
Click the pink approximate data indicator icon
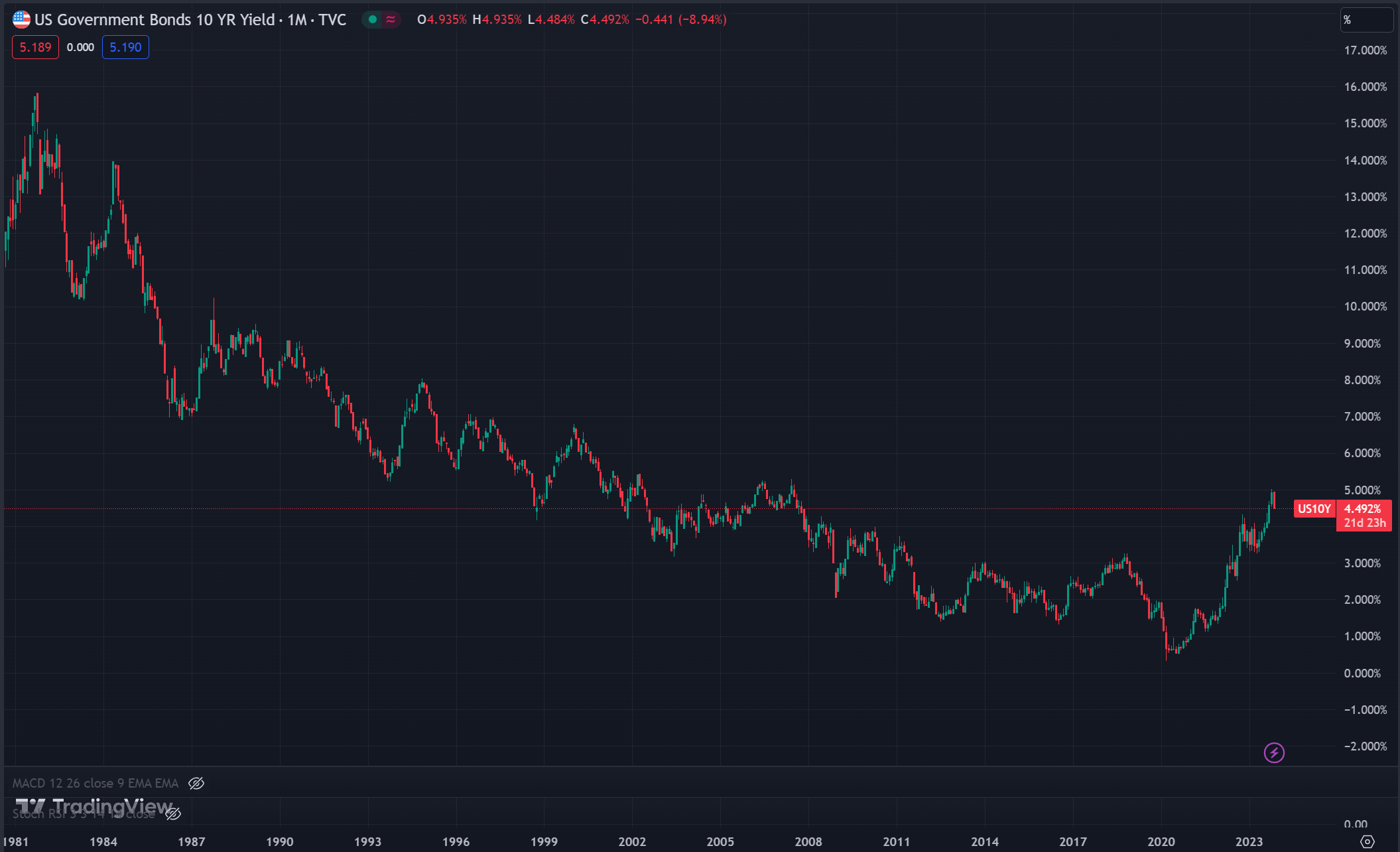click(x=391, y=19)
